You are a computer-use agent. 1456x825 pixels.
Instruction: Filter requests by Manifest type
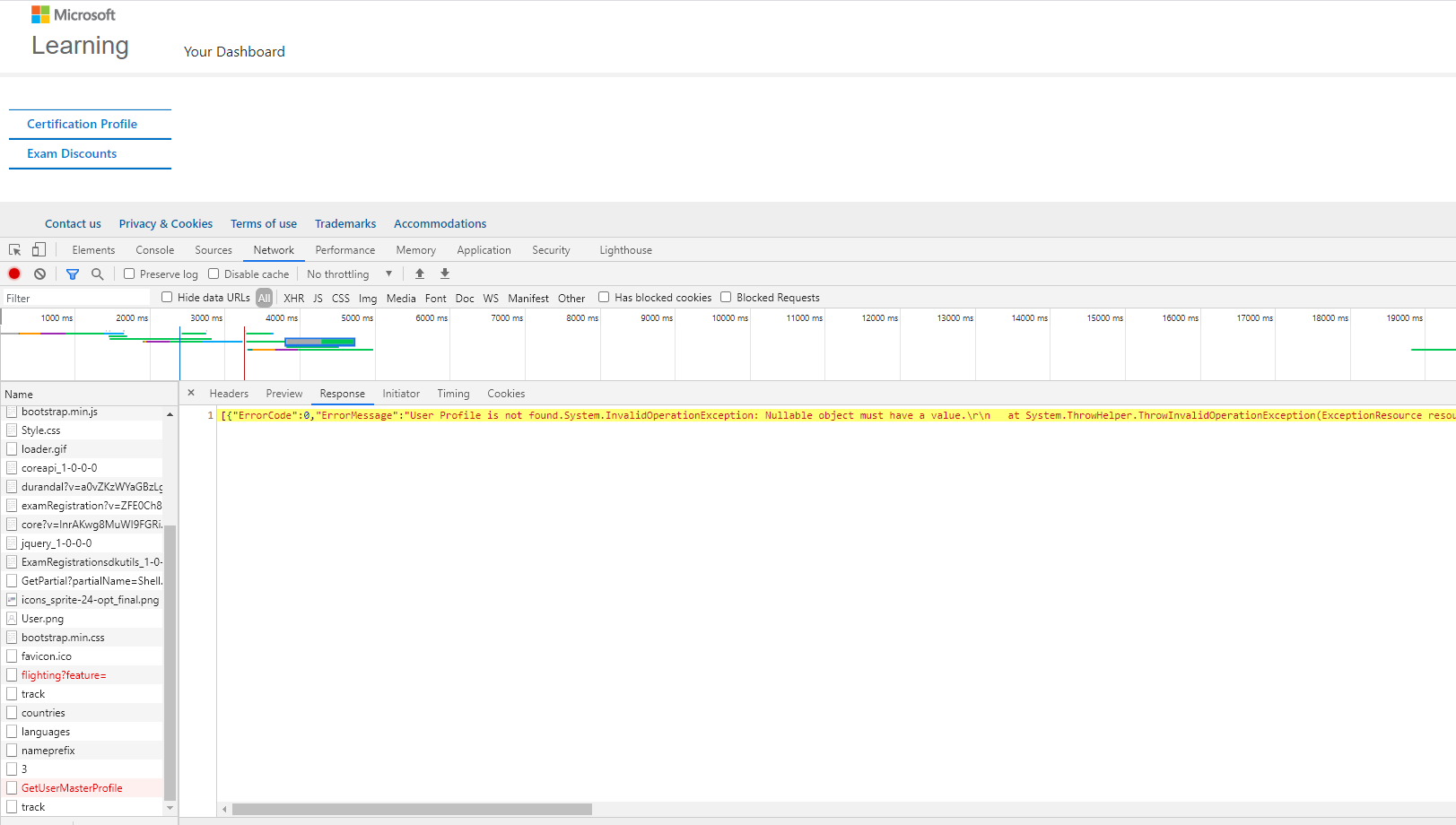coord(528,298)
